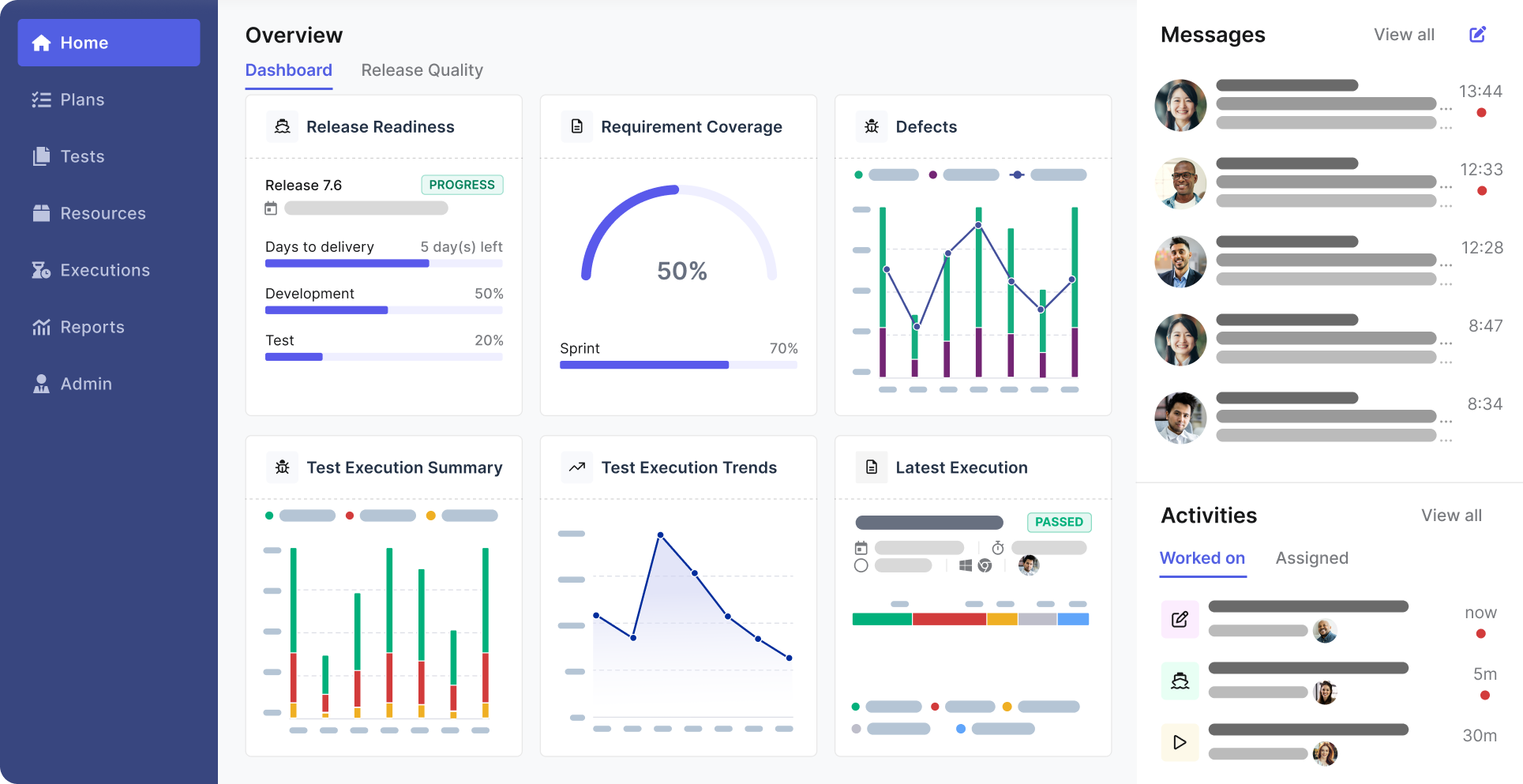Viewport: 1523px width, 784px height.
Task: Click the Sprint progress bar at 70%
Action: coord(679,365)
